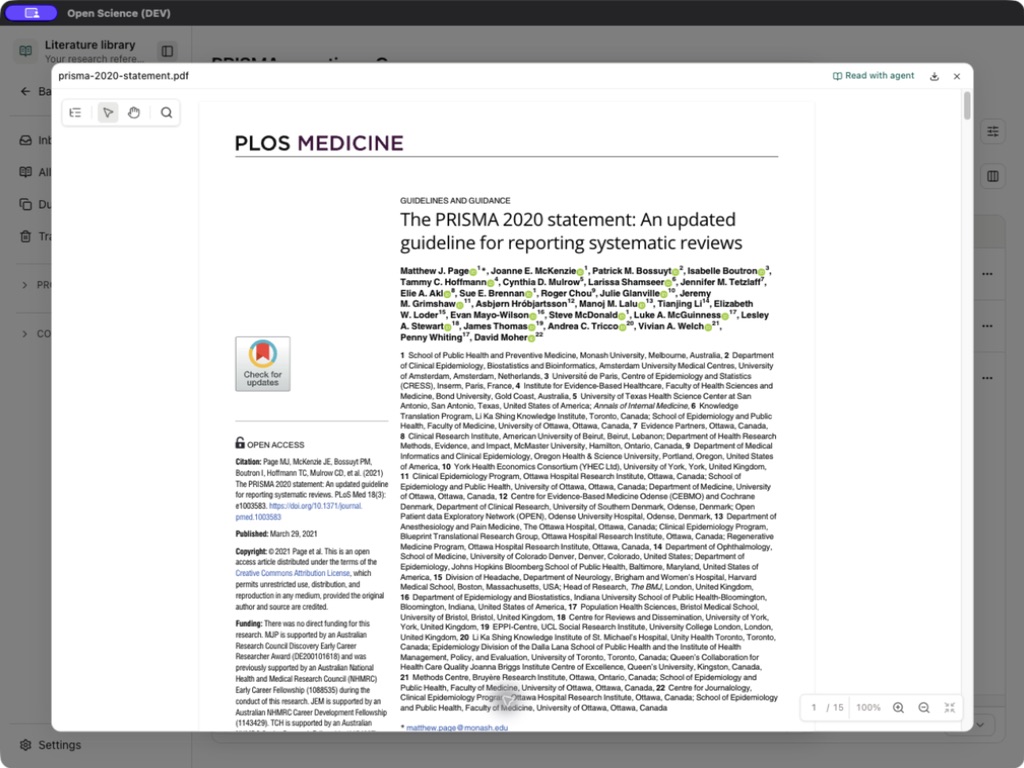Open the first row's three-dot menu

tap(987, 274)
